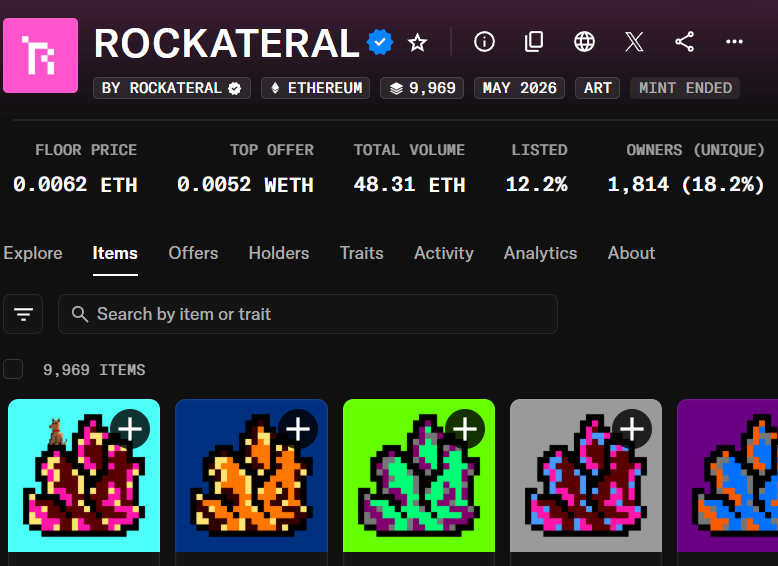The width and height of the screenshot is (778, 566).
Task: Click the top offer value 0.0052 WETH
Action: [x=245, y=185]
